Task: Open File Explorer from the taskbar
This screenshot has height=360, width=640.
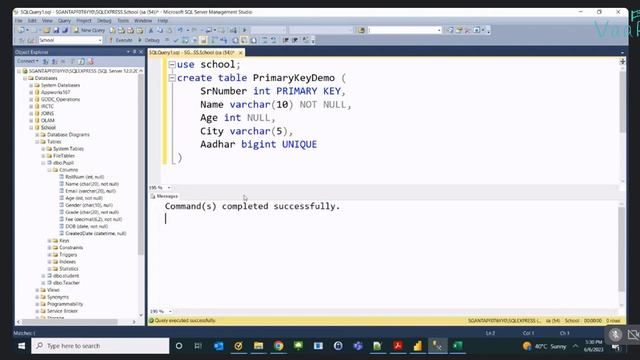Action: [258, 346]
